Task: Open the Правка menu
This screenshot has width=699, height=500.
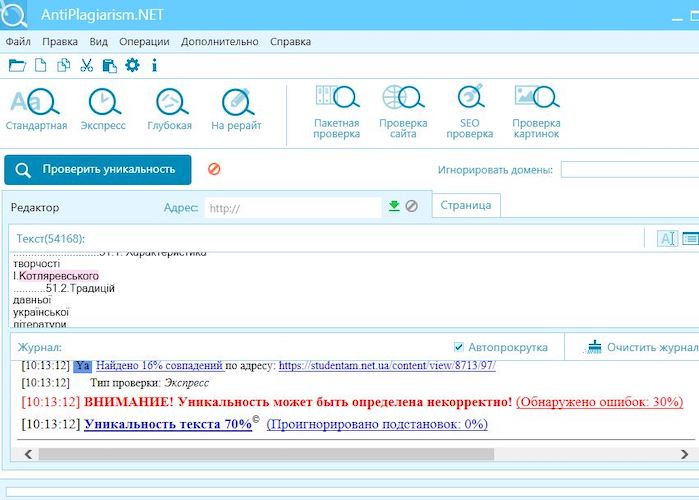Action: tap(60, 42)
